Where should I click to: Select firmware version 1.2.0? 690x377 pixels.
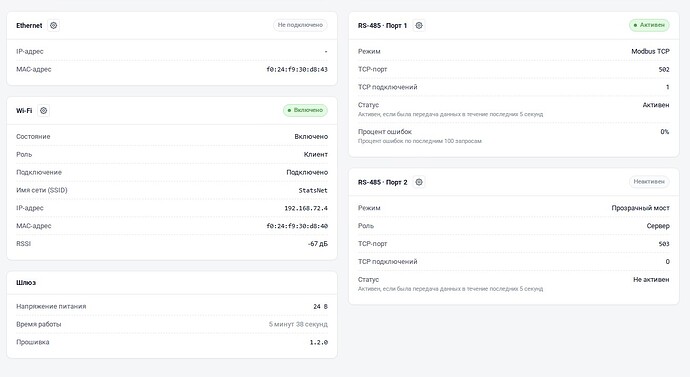coord(319,342)
